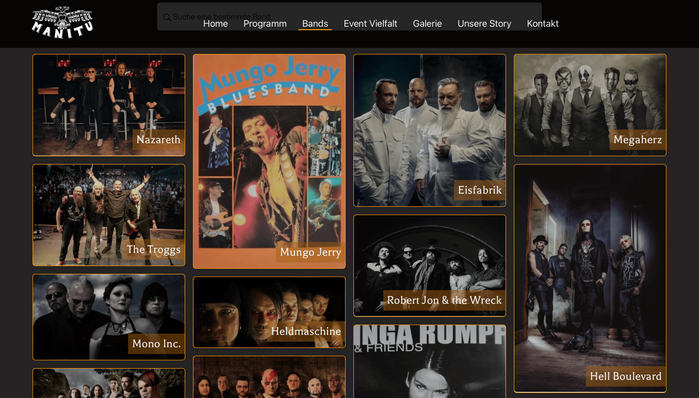Click the Eisfabrik name label
This screenshot has height=398, width=699.
click(x=480, y=190)
